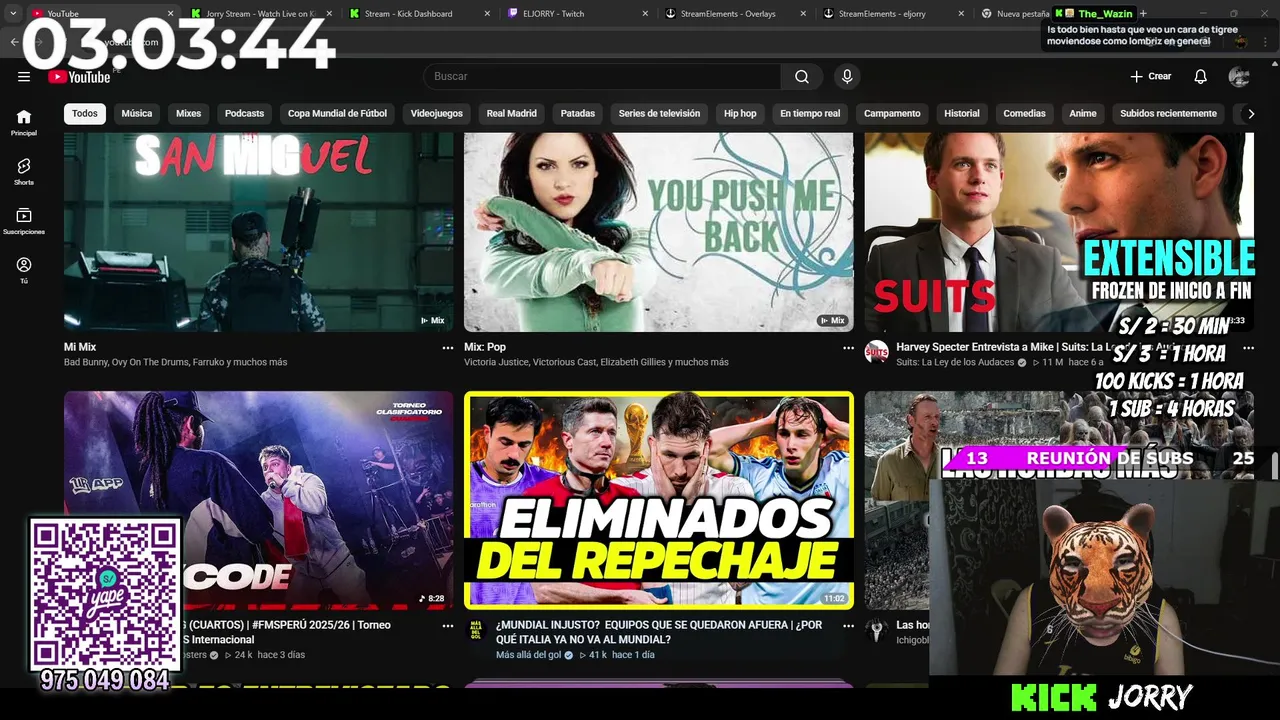
Task: Select the Campamento chip
Action: coord(892,114)
